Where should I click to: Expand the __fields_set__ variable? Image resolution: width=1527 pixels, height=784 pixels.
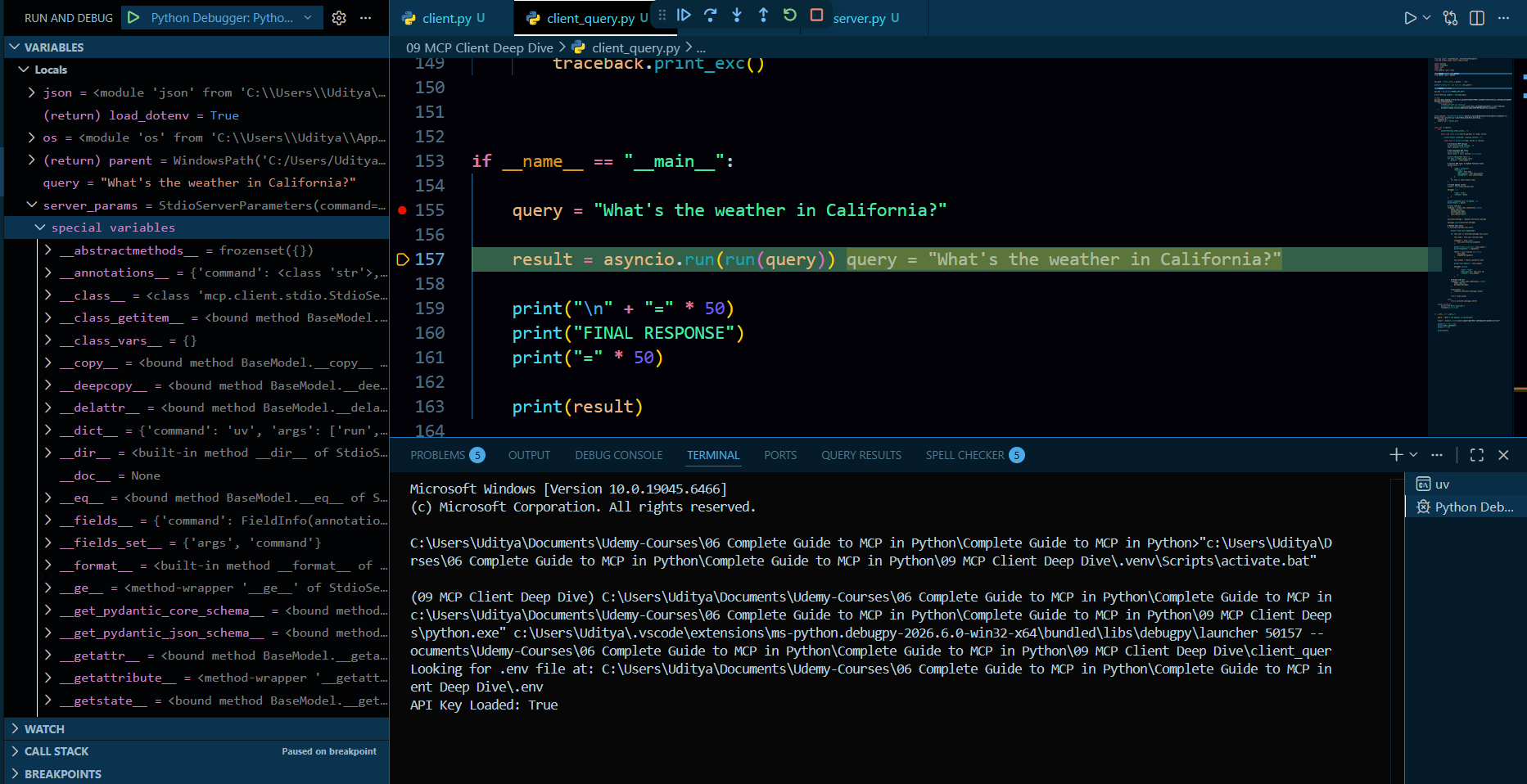(x=48, y=543)
